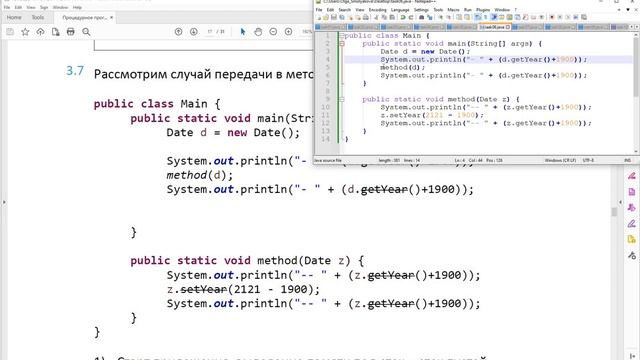Click the tab bar scroll-left arrow in Notepad++
Image resolution: width=640 pixels, height=360 pixels.
tap(632, 27)
